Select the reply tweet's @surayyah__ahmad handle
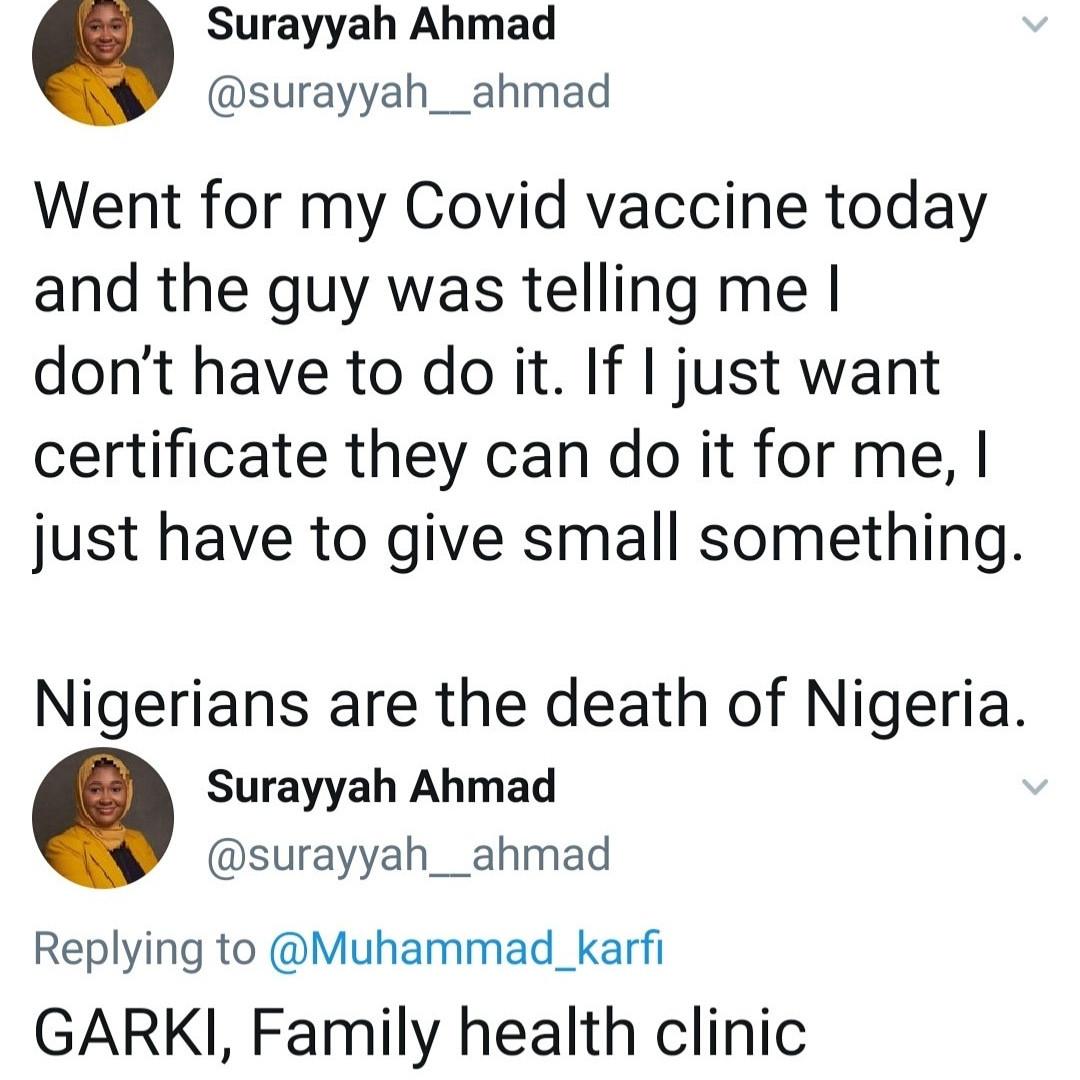 [x=408, y=853]
